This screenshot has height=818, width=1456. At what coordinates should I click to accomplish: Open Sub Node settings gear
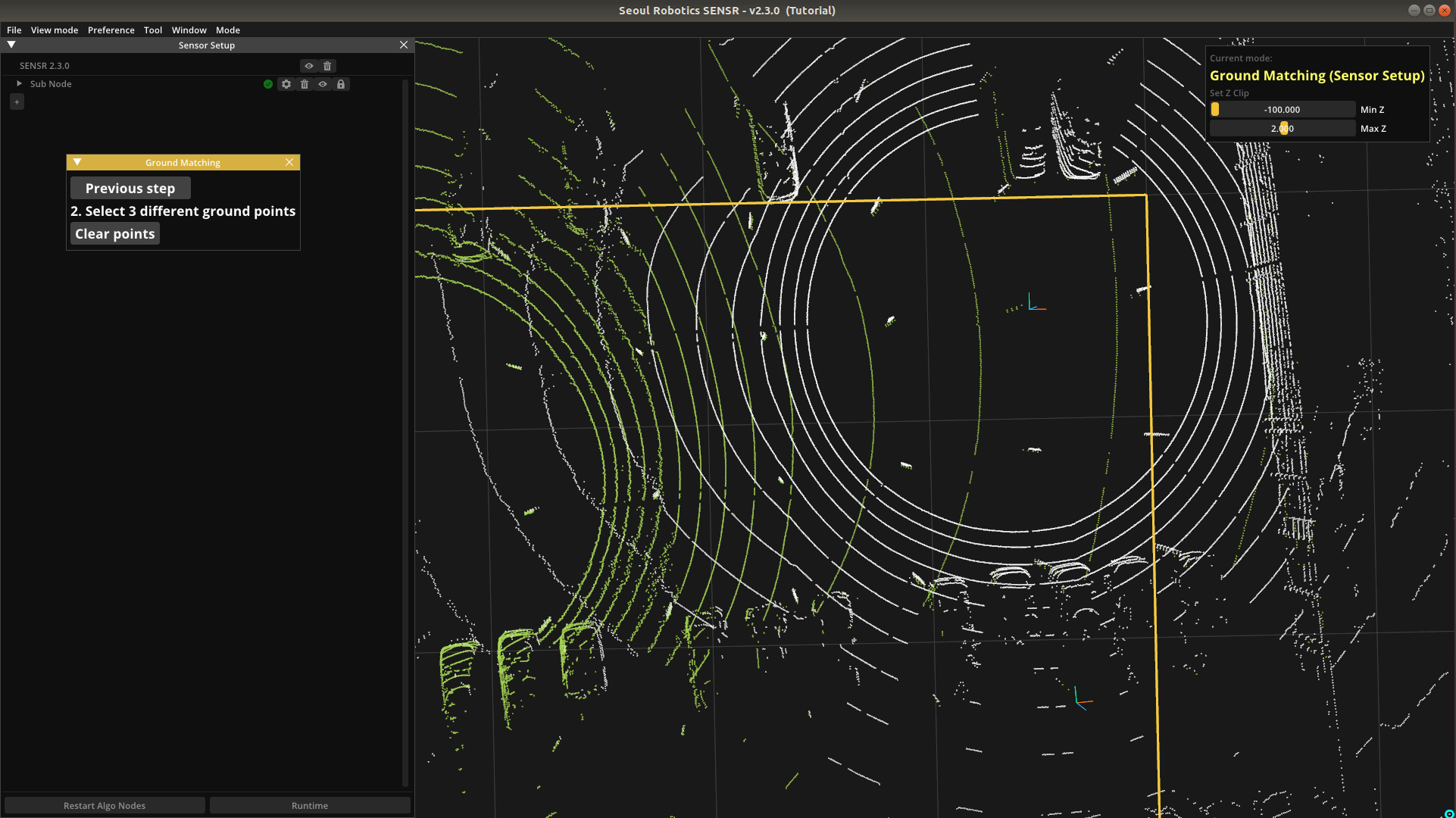[x=286, y=84]
